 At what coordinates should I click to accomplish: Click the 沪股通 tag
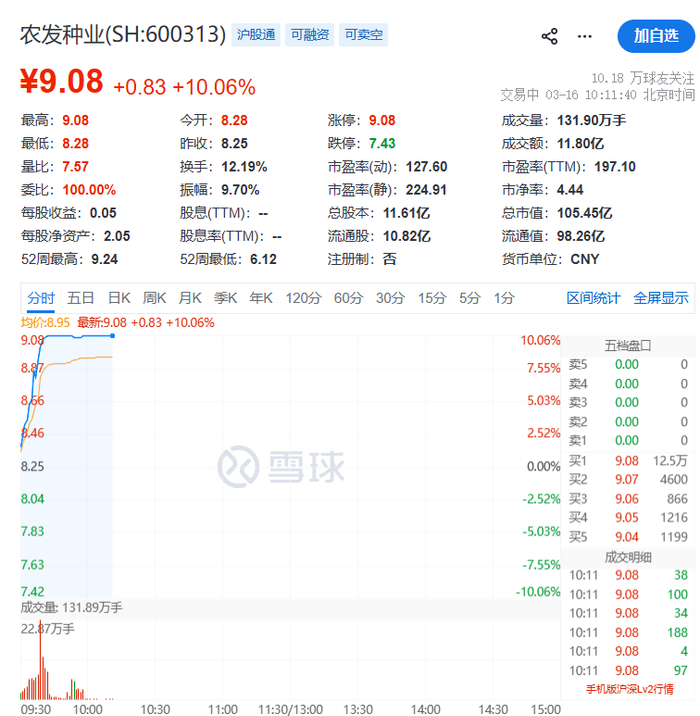coord(256,35)
